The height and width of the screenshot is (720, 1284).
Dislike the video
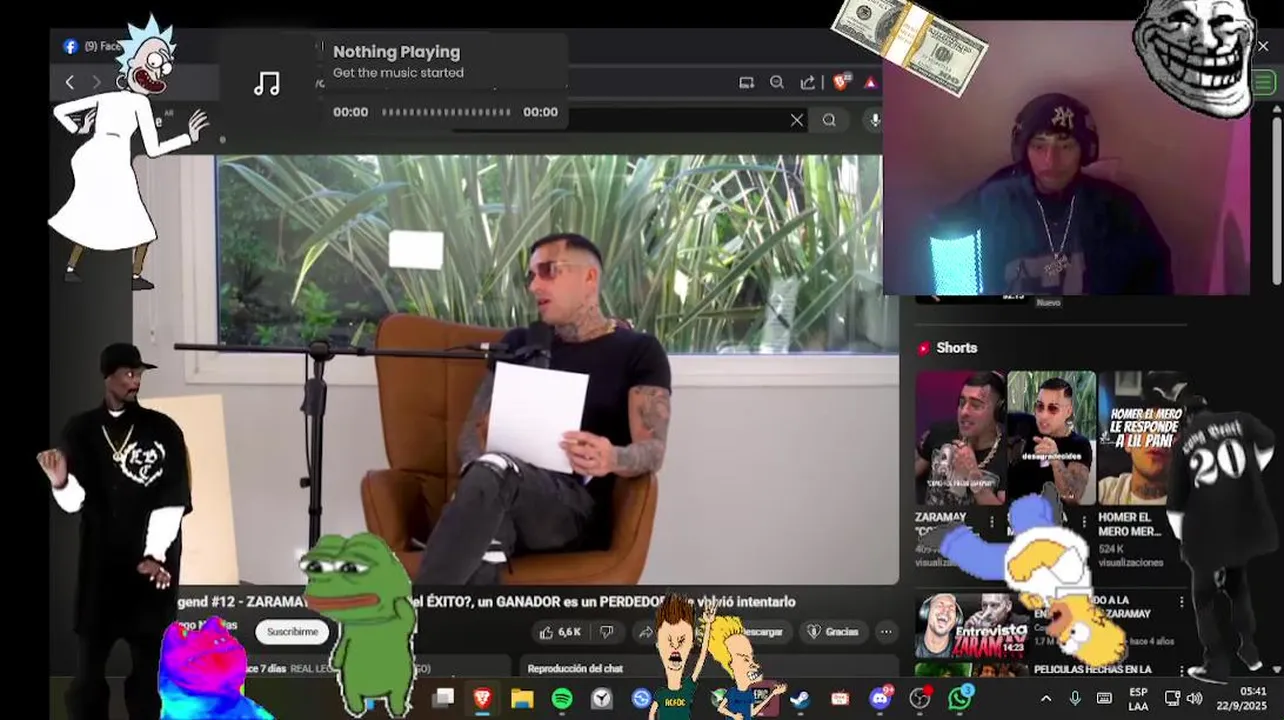[x=606, y=632]
